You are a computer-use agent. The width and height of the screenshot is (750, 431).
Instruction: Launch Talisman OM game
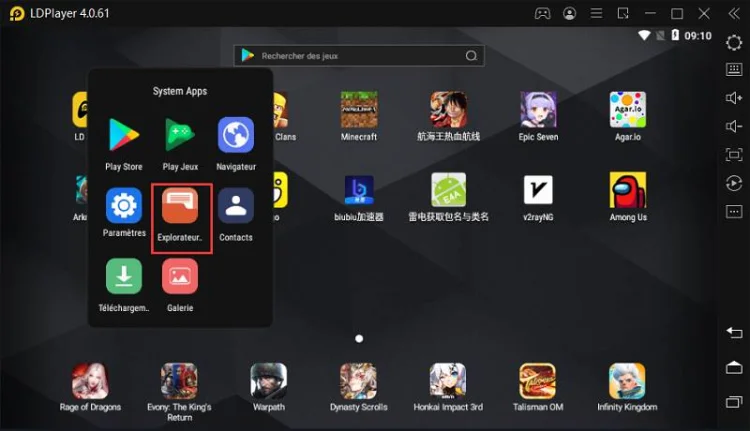pos(538,381)
